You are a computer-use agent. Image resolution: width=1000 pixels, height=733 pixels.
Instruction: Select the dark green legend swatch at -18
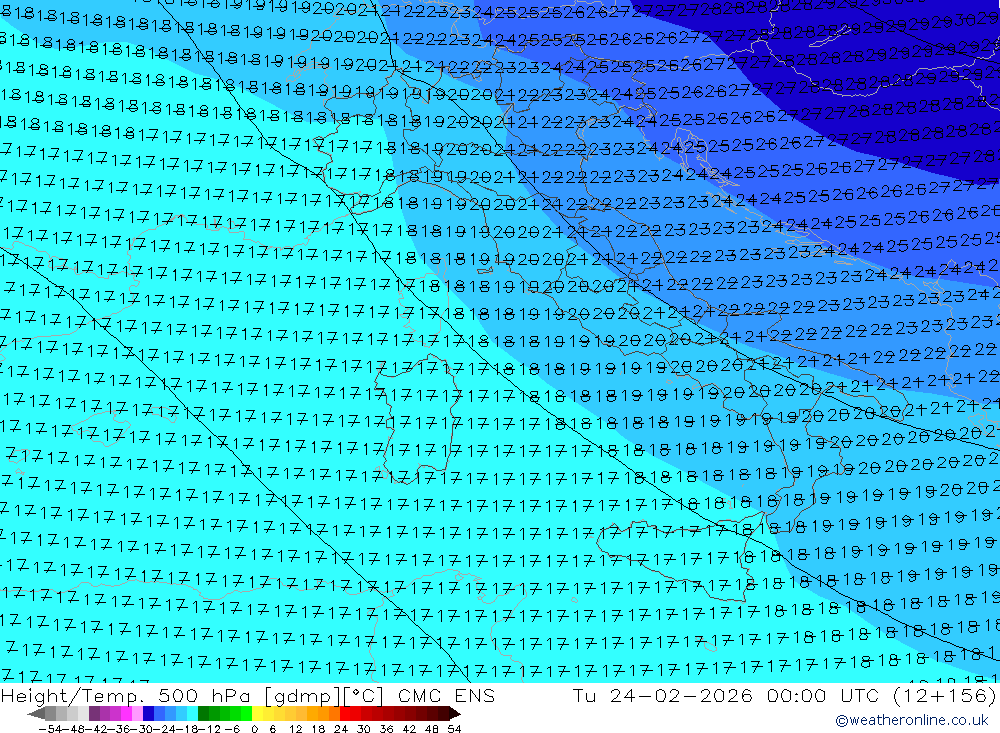point(203,713)
